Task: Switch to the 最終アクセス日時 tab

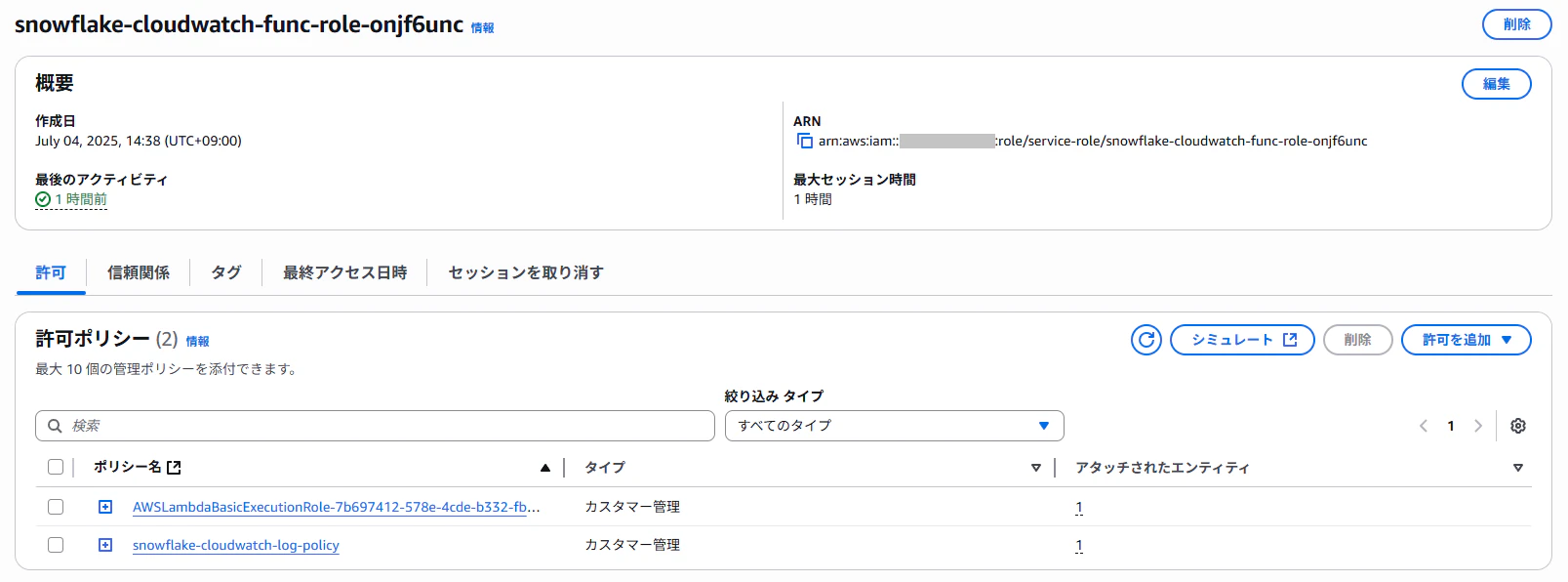Action: click(344, 272)
